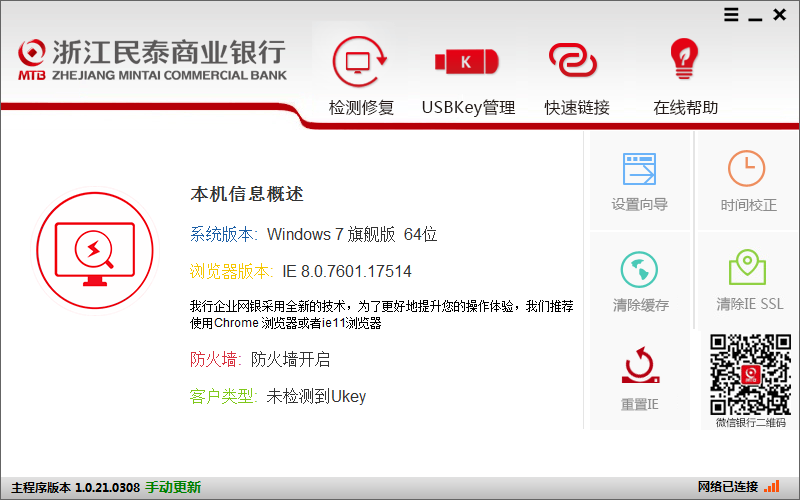800x500 pixels.
Task: Click the 网络已连接 status text
Action: pyautogui.click(x=728, y=487)
